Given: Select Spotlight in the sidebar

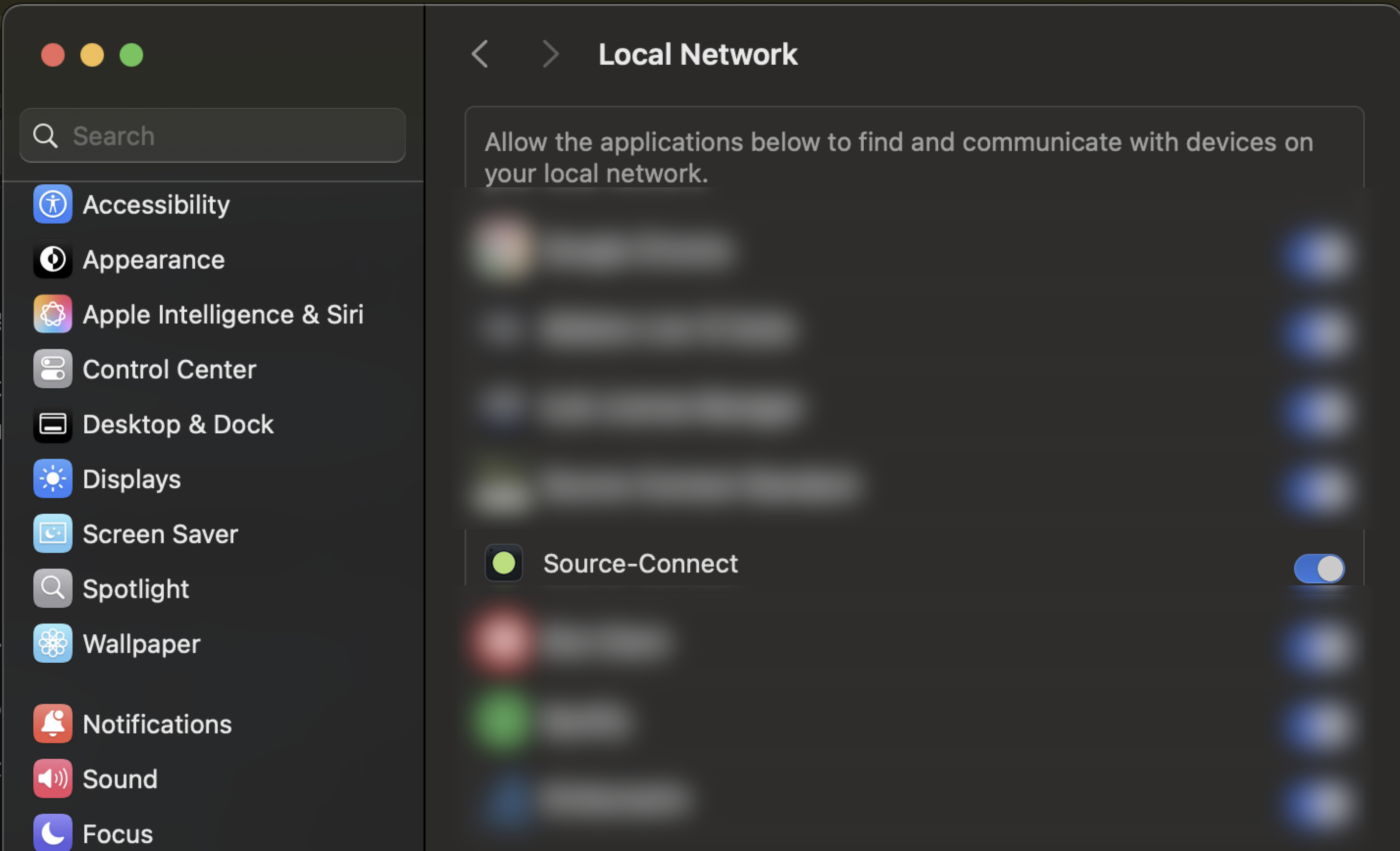Looking at the screenshot, I should [x=135, y=589].
